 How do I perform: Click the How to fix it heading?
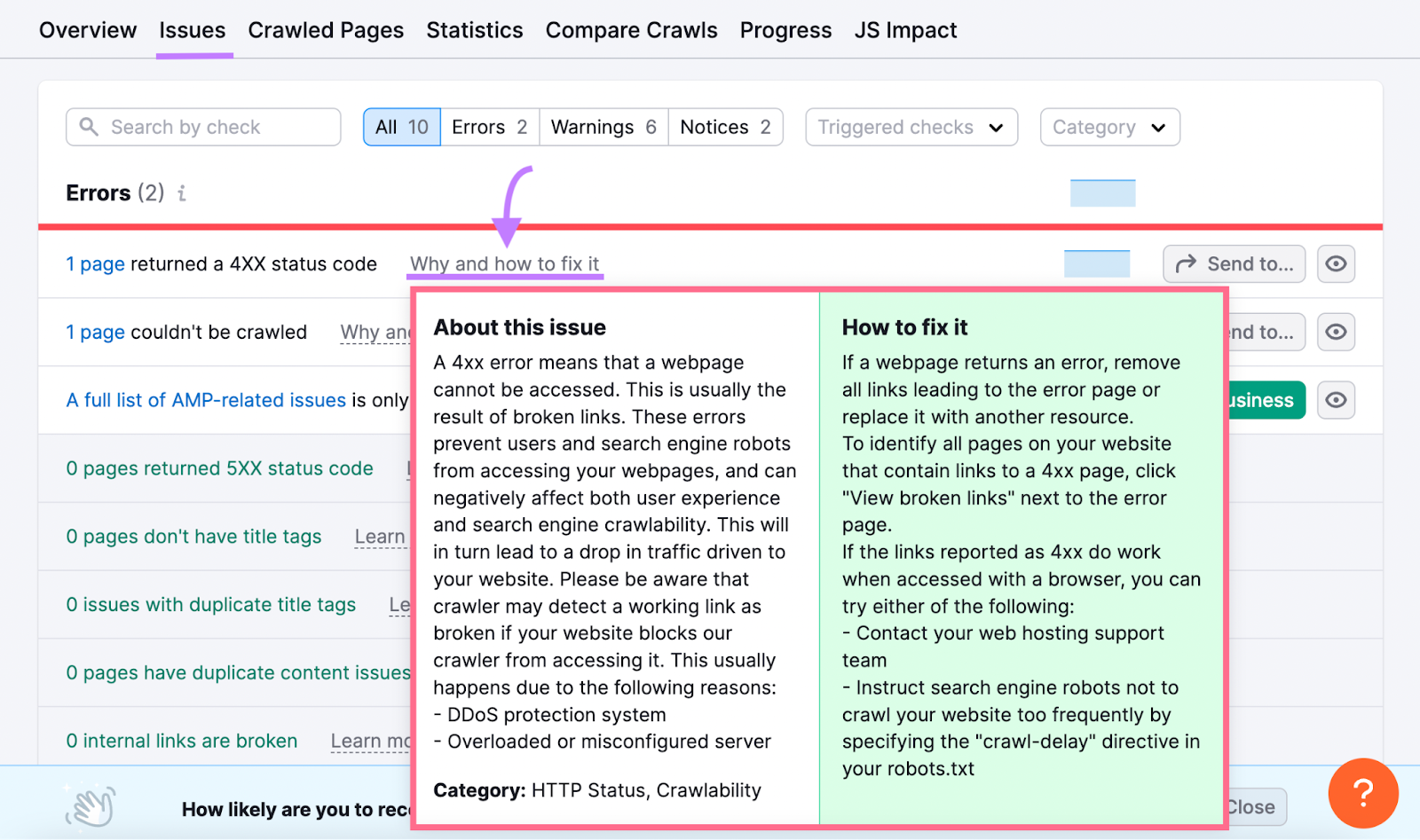tap(904, 327)
